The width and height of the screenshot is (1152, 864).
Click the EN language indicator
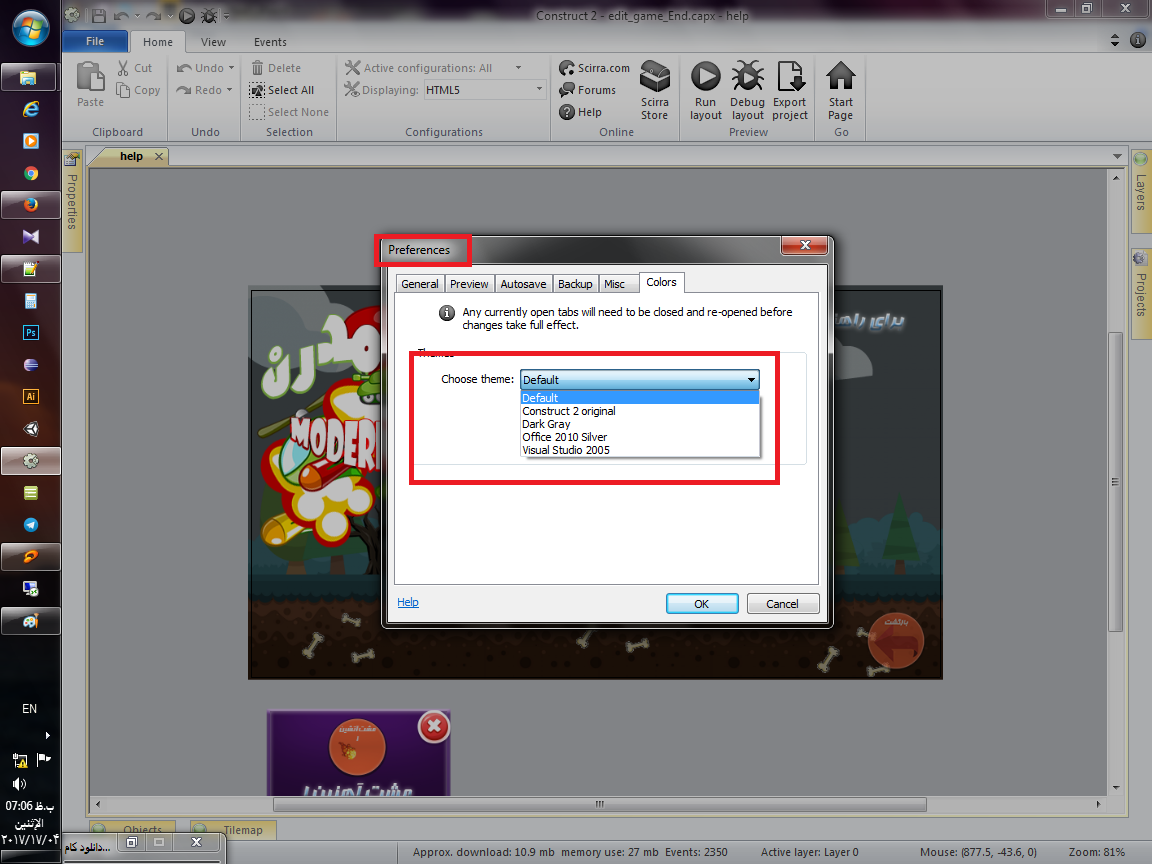tap(29, 708)
